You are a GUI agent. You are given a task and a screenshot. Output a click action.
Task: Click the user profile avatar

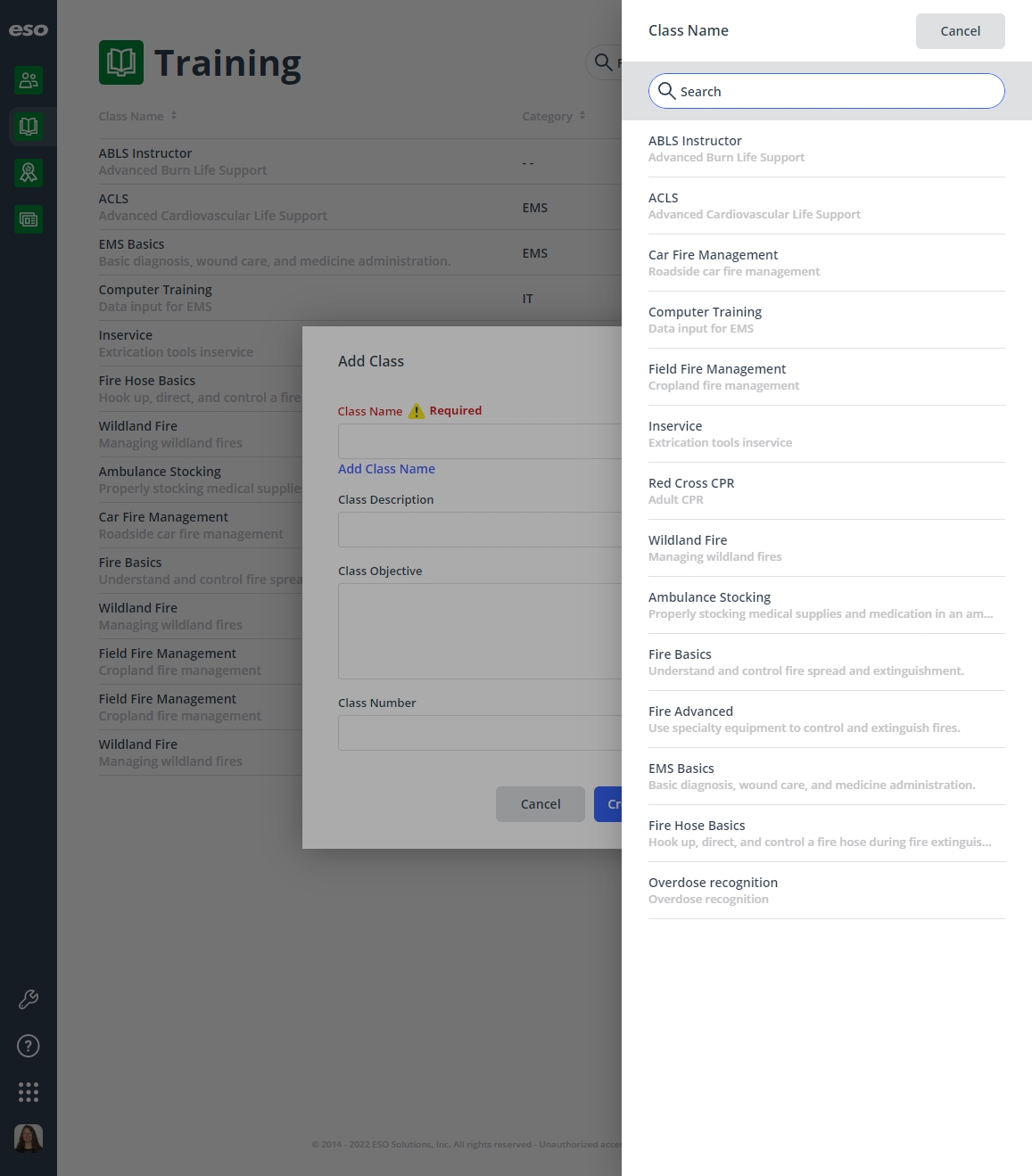pyautogui.click(x=29, y=1139)
